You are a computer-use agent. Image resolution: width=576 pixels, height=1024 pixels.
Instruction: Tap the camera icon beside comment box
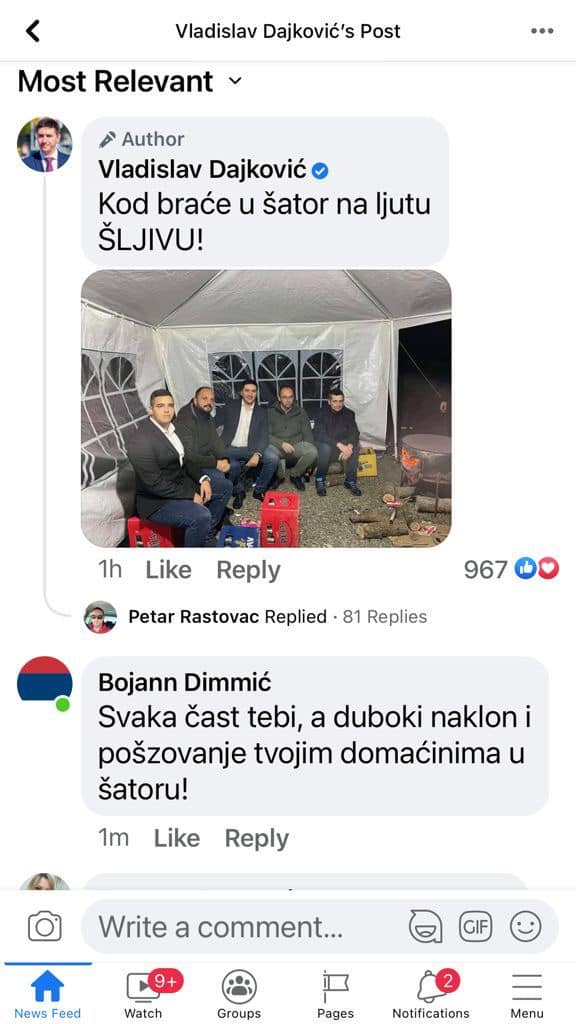point(44,927)
